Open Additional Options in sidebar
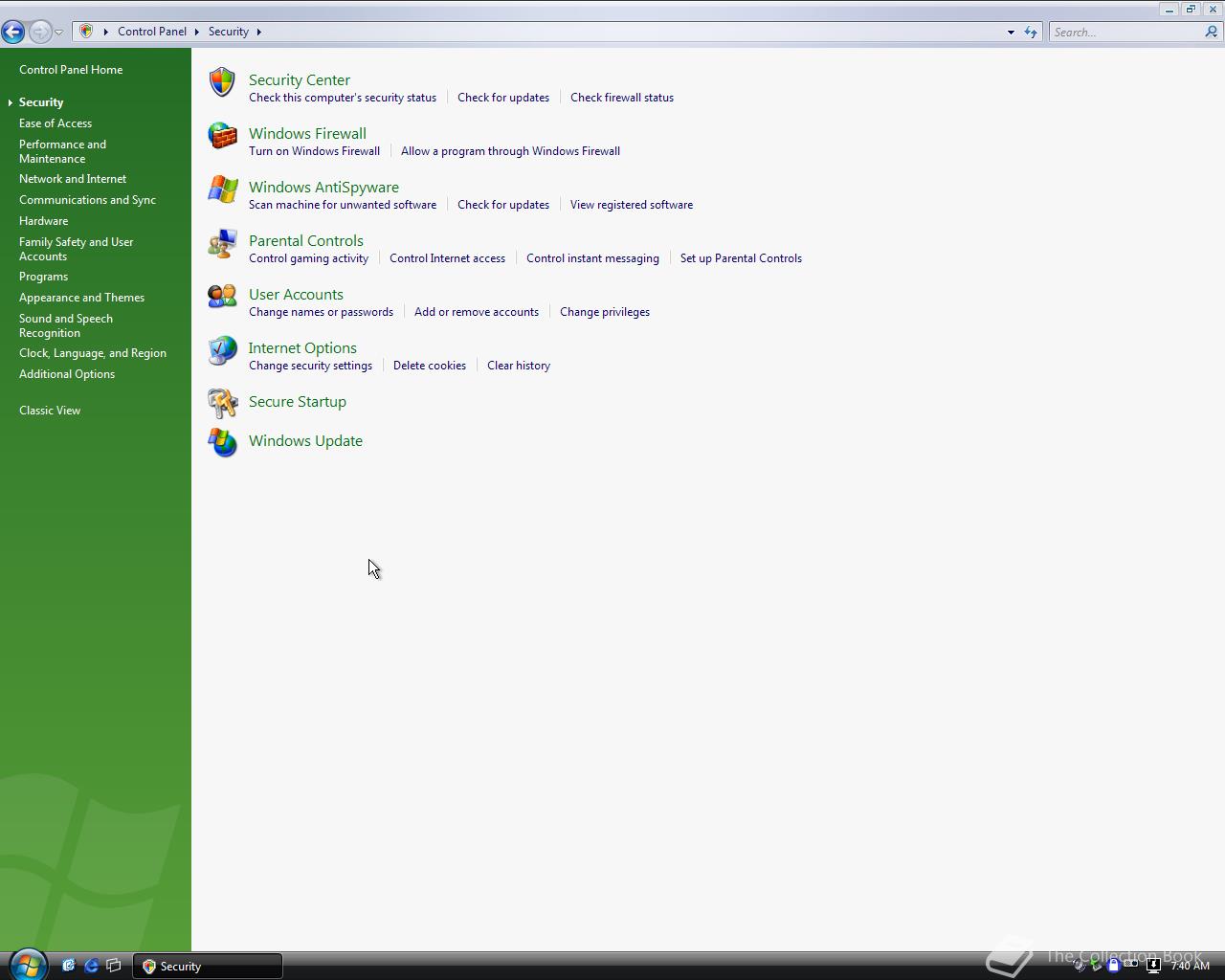This screenshot has width=1225, height=980. [67, 374]
